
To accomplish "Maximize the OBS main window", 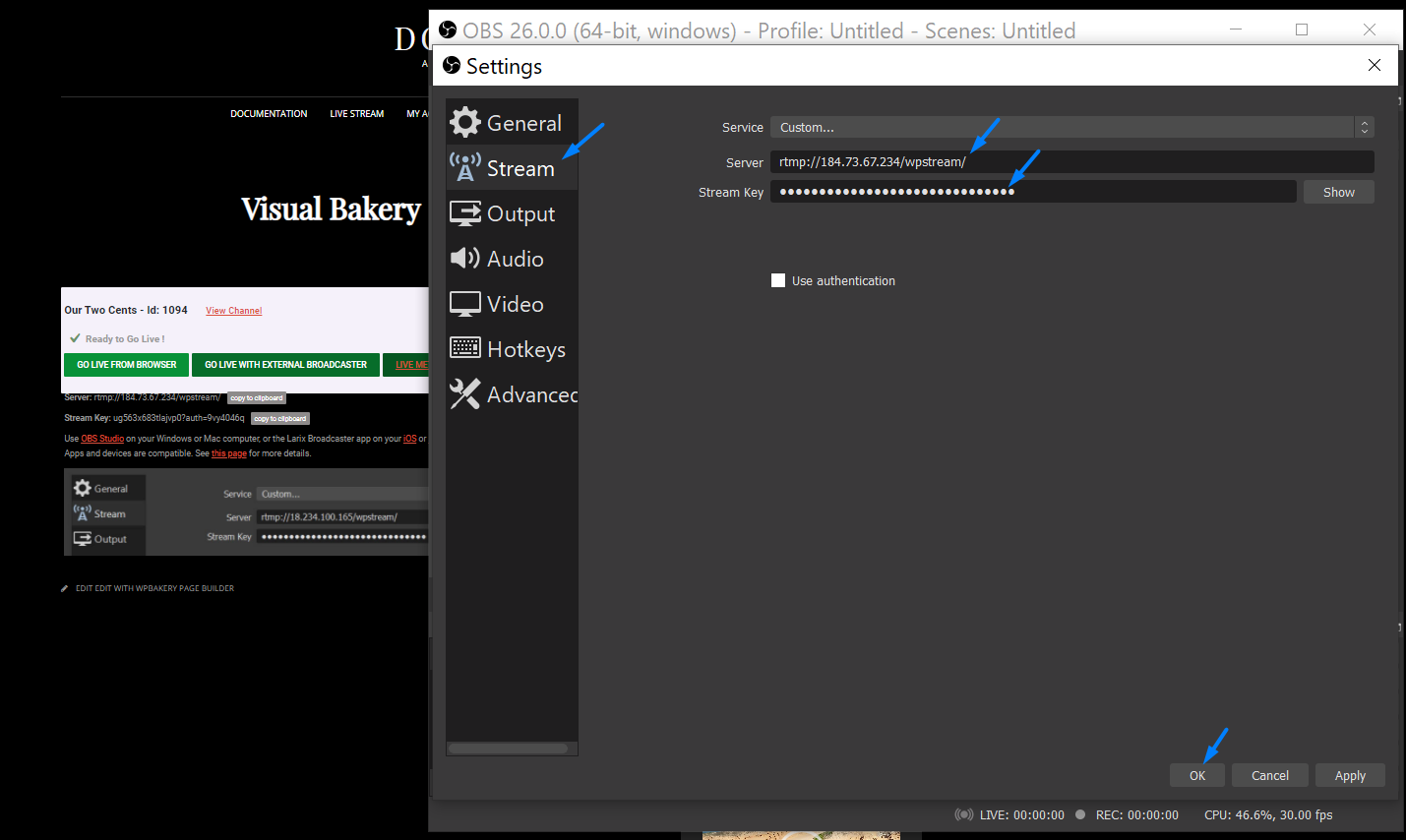I will [x=1302, y=30].
